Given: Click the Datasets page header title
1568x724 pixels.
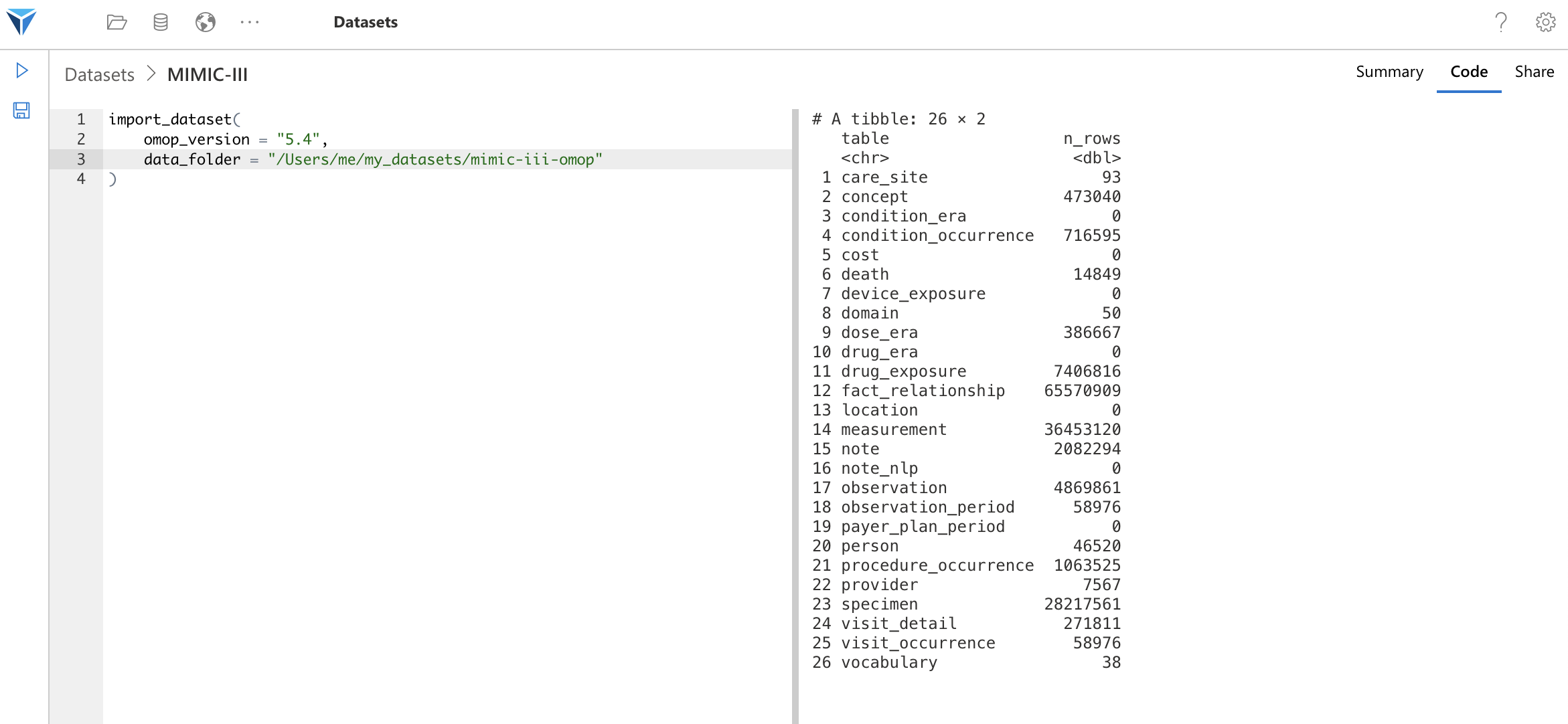Looking at the screenshot, I should pyautogui.click(x=366, y=22).
